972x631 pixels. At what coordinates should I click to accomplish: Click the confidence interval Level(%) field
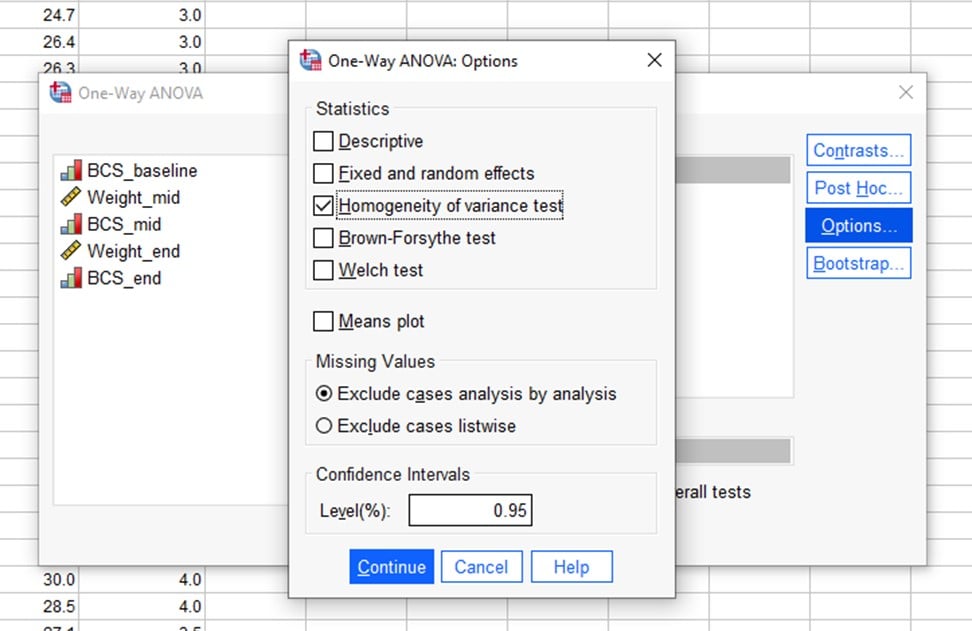point(470,511)
